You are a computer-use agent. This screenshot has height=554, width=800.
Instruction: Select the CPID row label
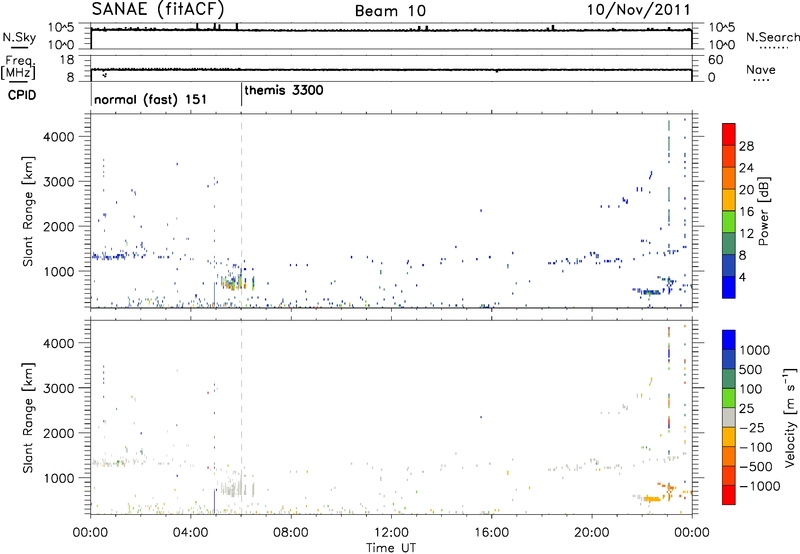point(22,95)
